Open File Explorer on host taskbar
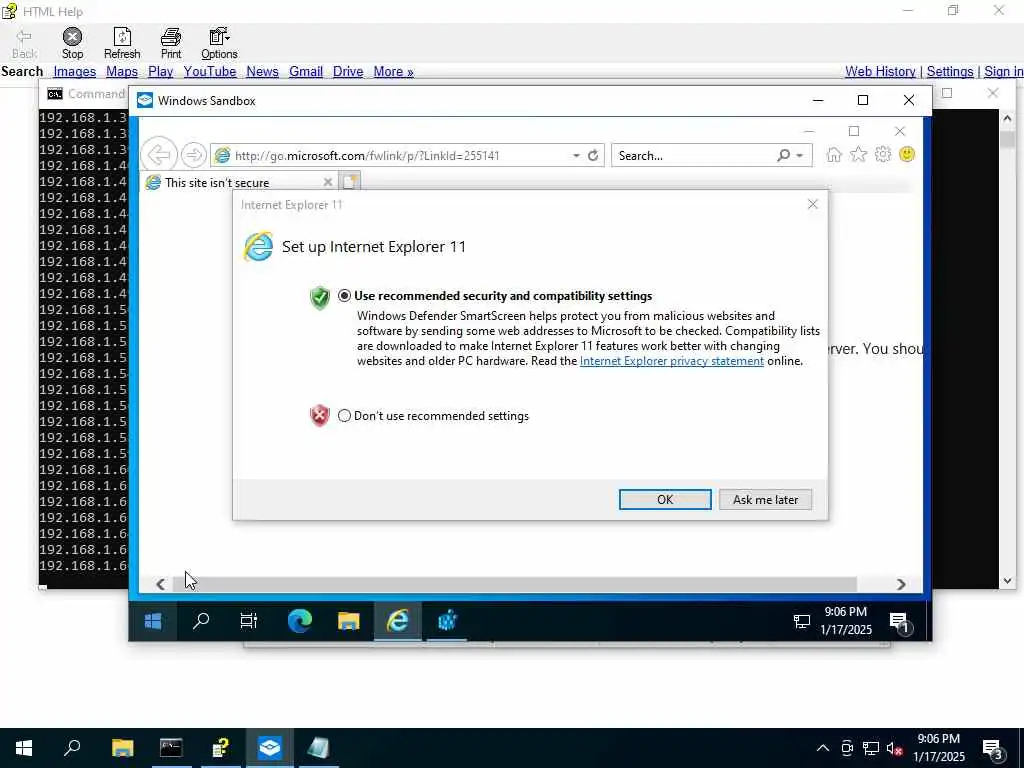This screenshot has width=1024, height=768. [122, 747]
